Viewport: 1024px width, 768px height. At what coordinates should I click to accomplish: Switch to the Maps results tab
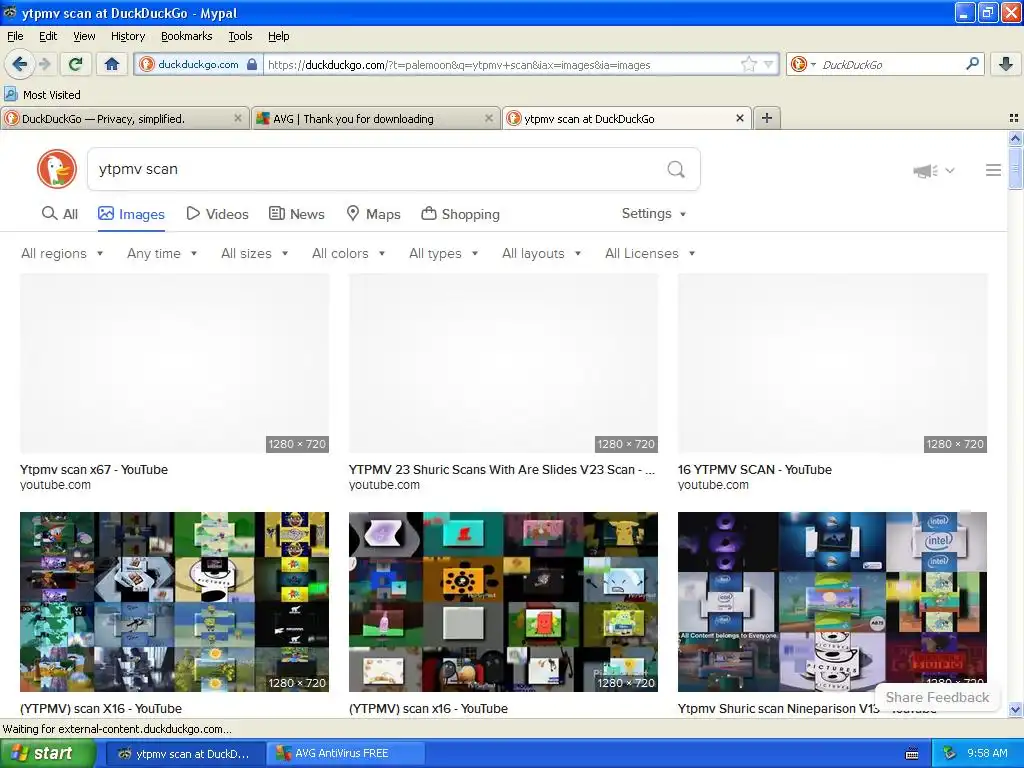(373, 214)
